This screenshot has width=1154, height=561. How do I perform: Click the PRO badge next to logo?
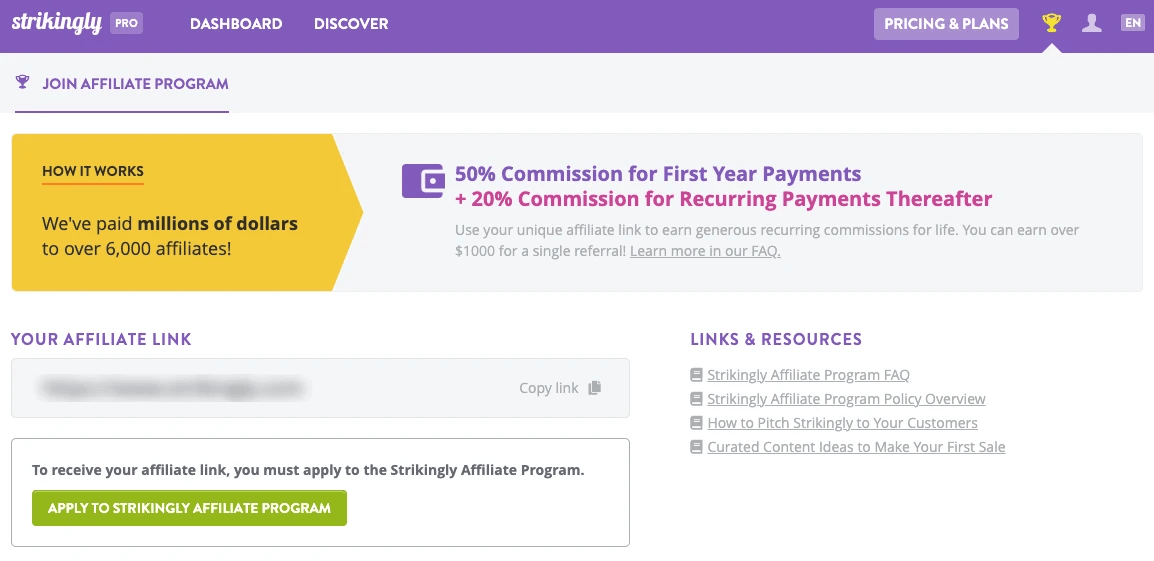(126, 23)
